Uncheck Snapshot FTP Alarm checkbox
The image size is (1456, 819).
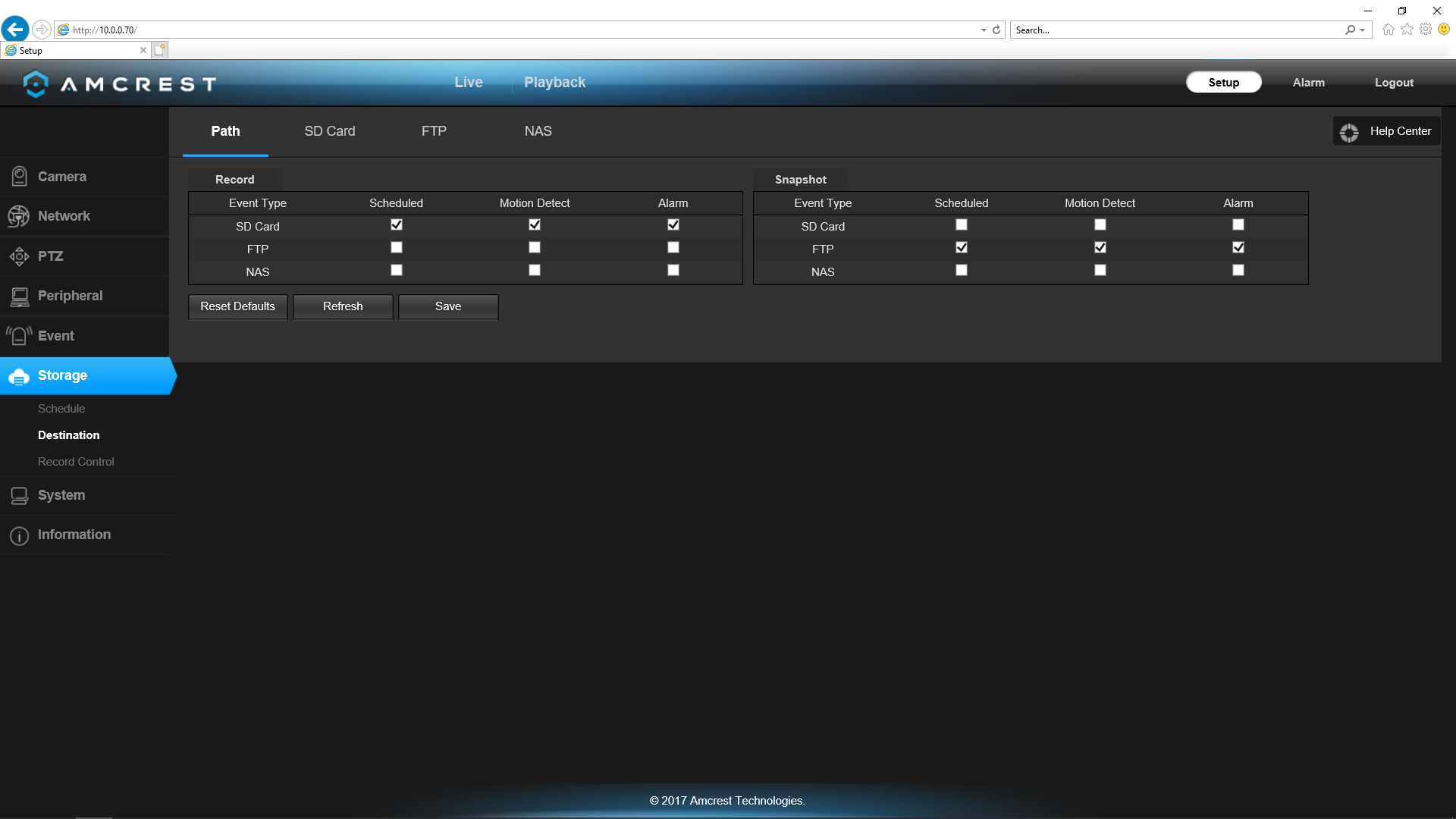pos(1238,248)
